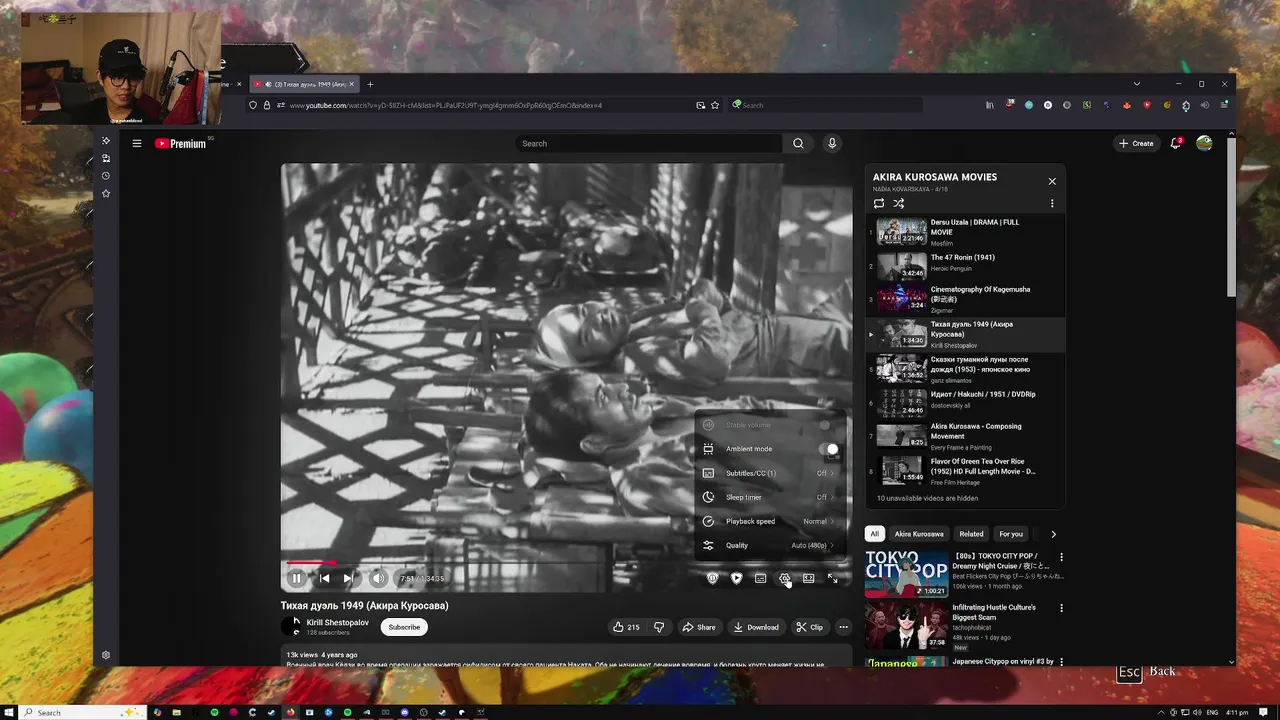Select the Akira Kurosawa filter chip

click(x=919, y=534)
